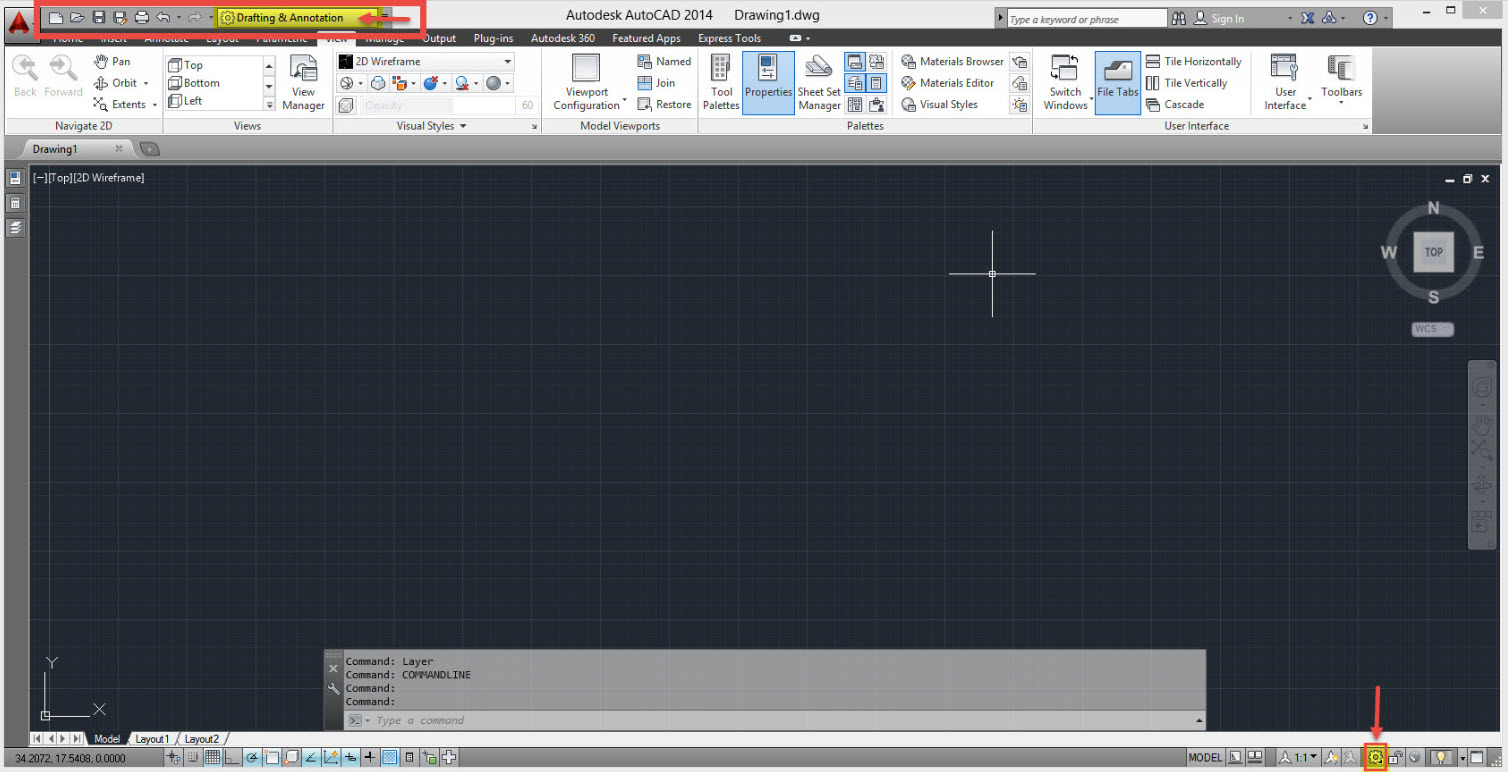Click the [Top] viewport view control
Viewport: 1508px width, 772px height.
(60, 177)
